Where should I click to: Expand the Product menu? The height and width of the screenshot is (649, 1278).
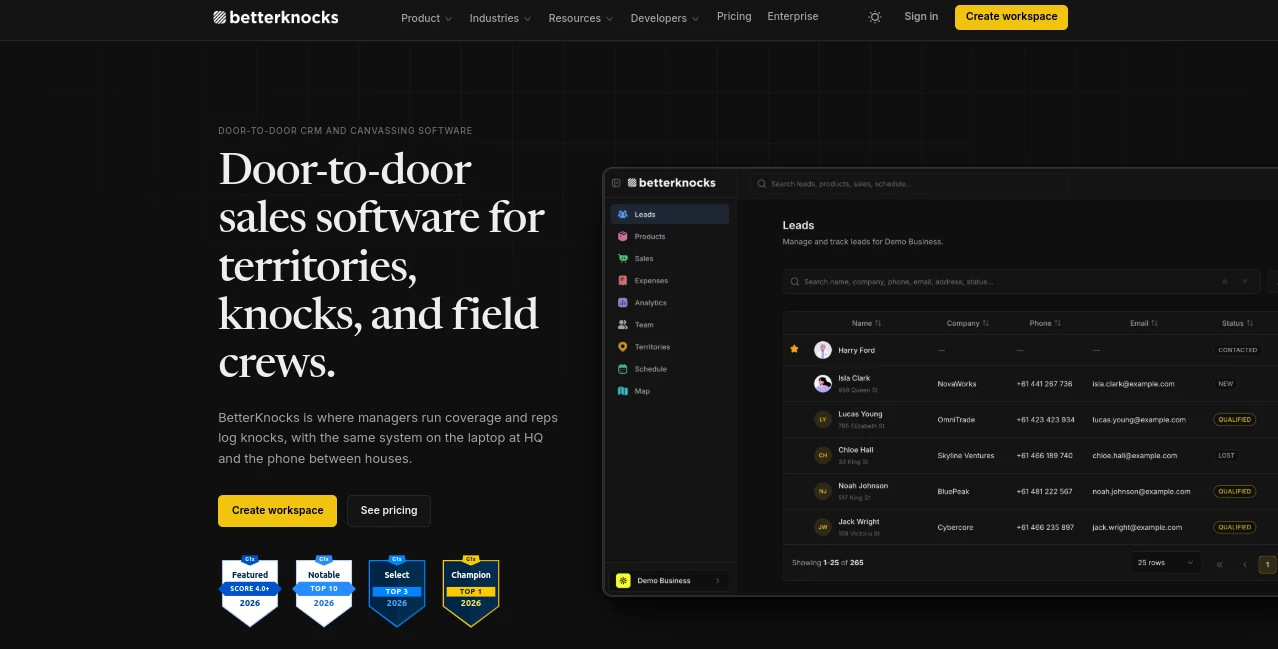pyautogui.click(x=426, y=18)
